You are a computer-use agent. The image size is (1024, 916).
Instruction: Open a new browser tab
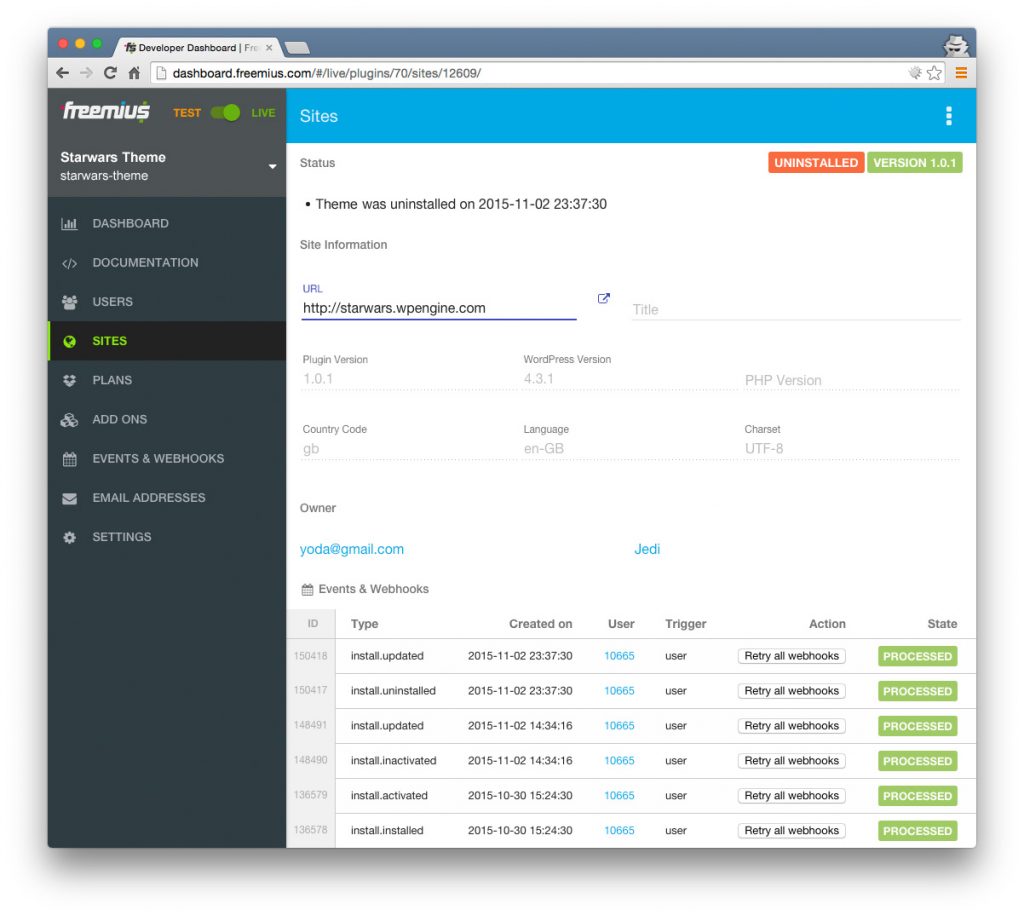(297, 48)
